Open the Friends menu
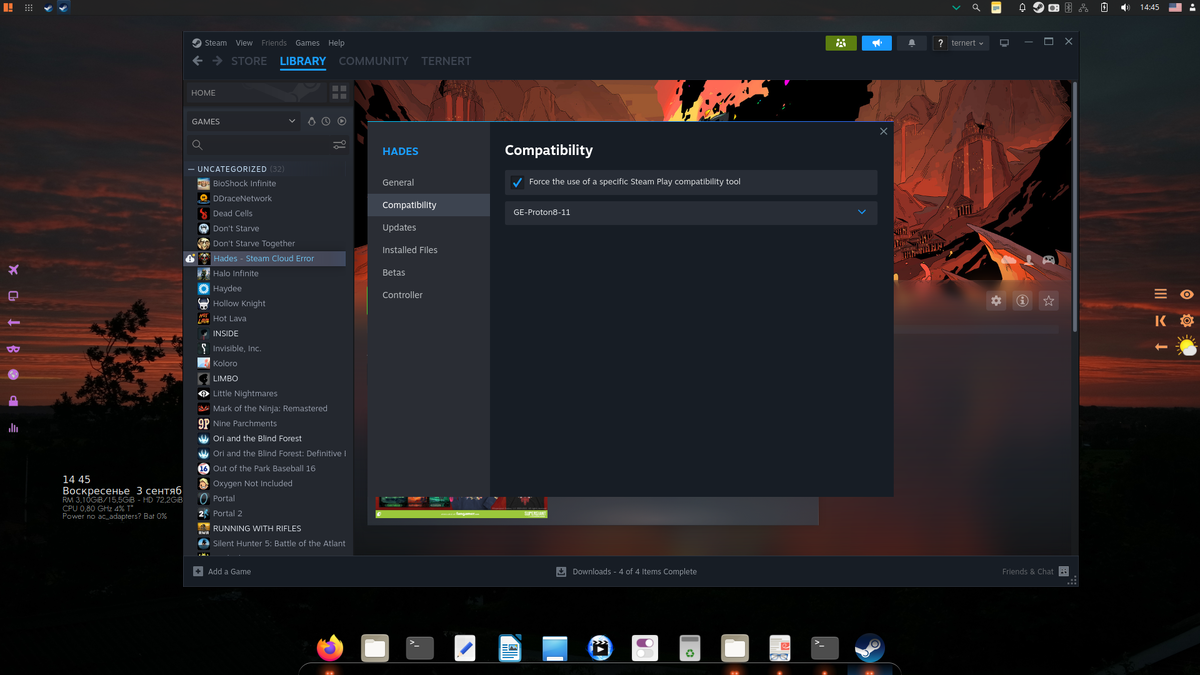 (x=274, y=43)
